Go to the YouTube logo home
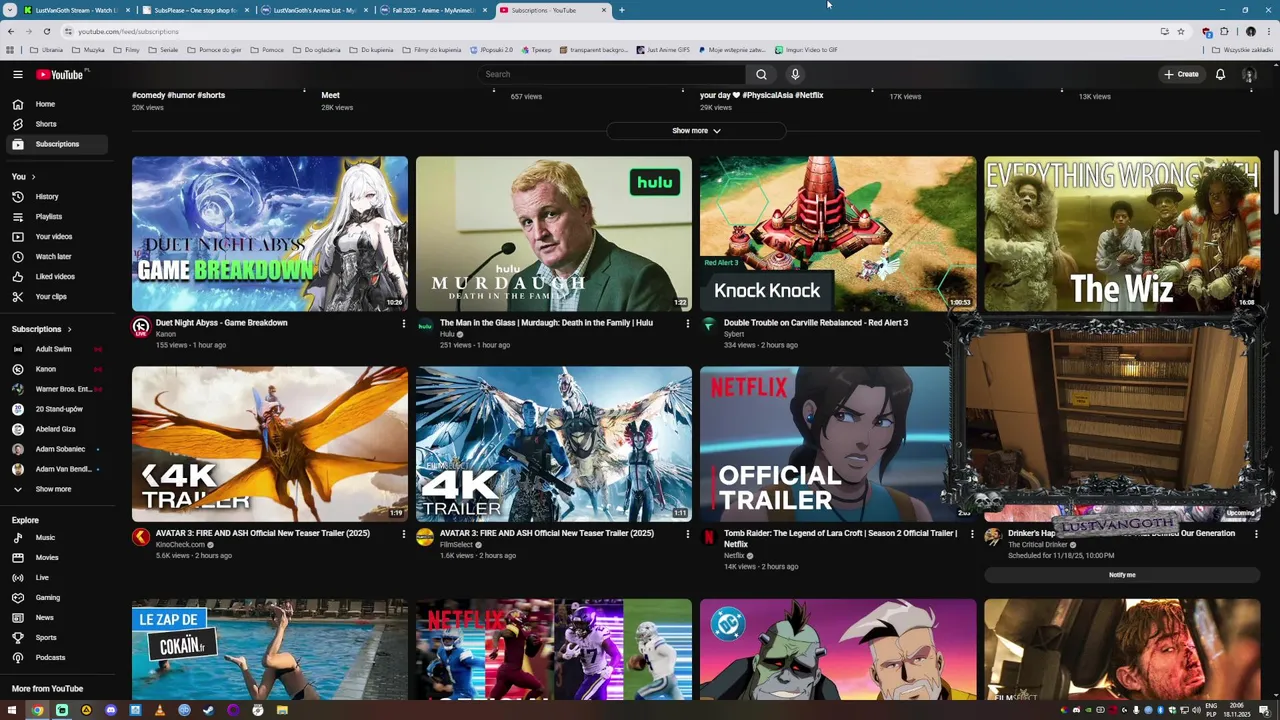The image size is (1280, 720). coord(60,74)
